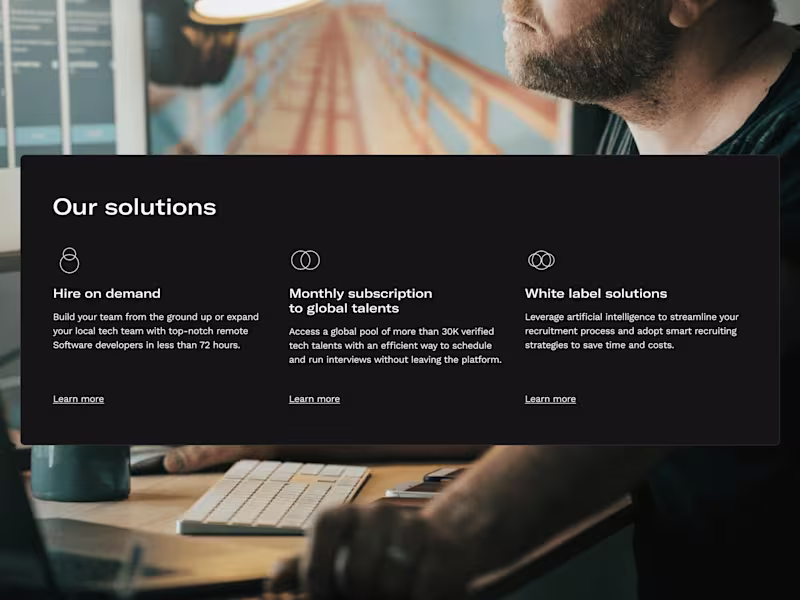Click the teal mug on the desk

pos(80,472)
